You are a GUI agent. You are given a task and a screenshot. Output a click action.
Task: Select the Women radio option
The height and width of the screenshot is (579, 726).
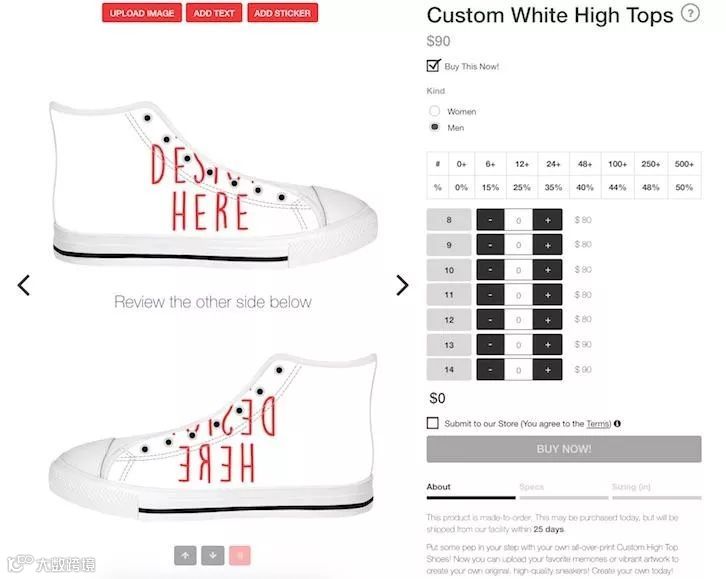(x=434, y=111)
